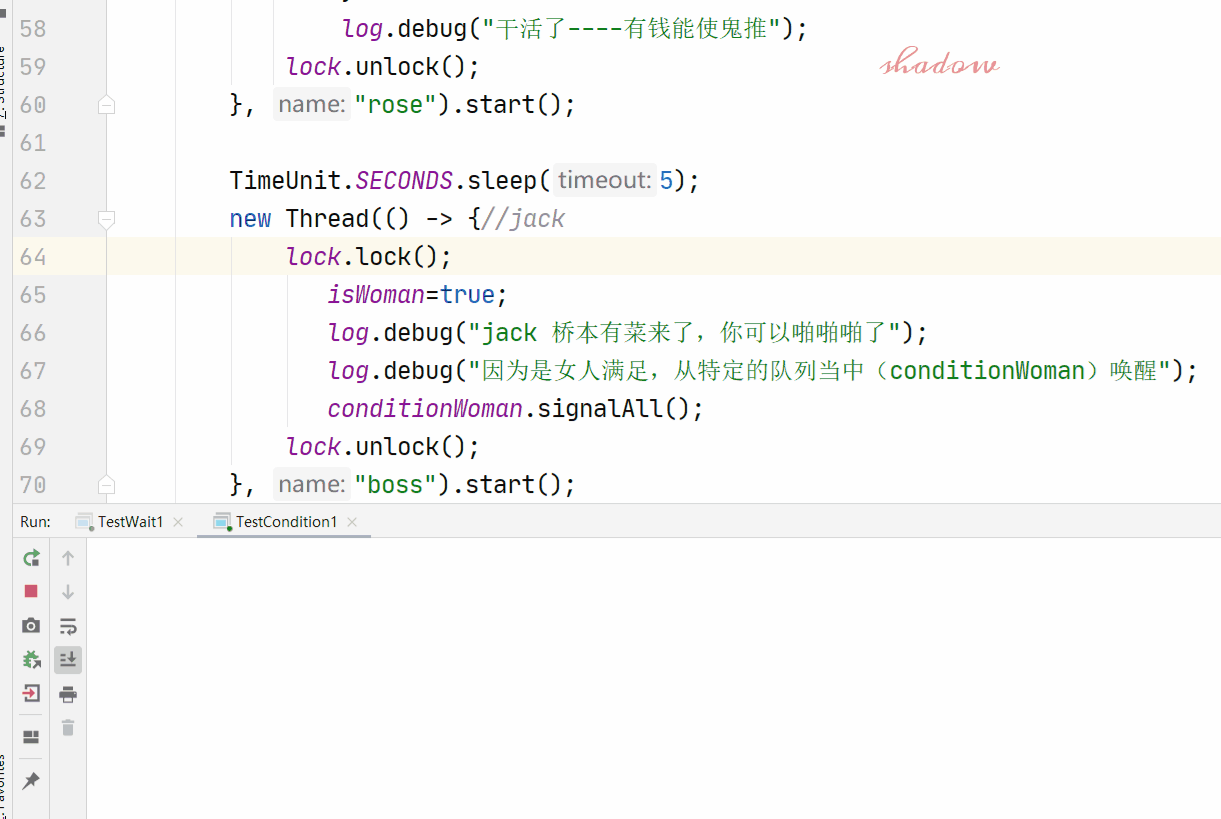Toggle fold marker at line 70
This screenshot has width=1221, height=819.
pos(106,484)
